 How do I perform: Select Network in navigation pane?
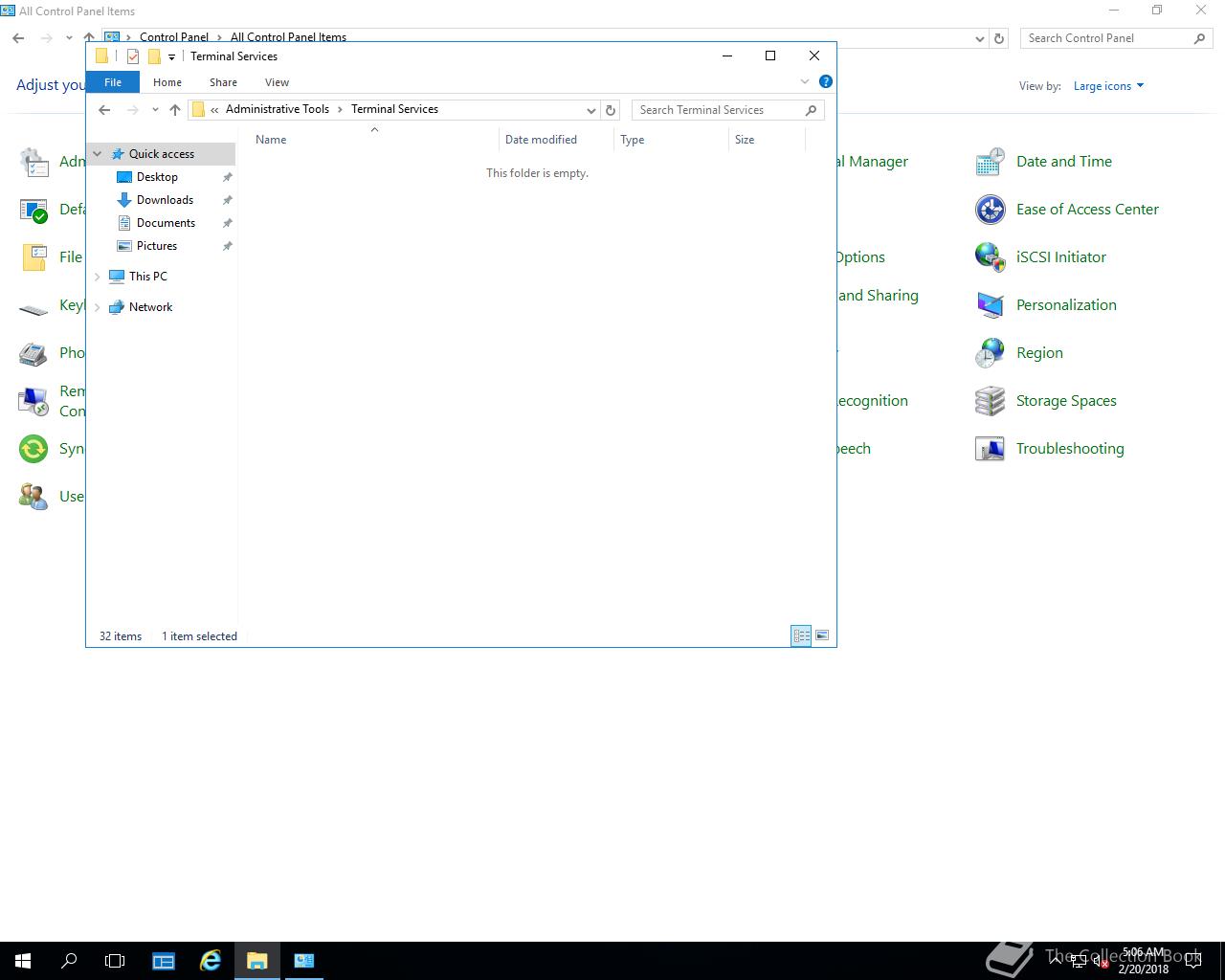pyautogui.click(x=150, y=307)
